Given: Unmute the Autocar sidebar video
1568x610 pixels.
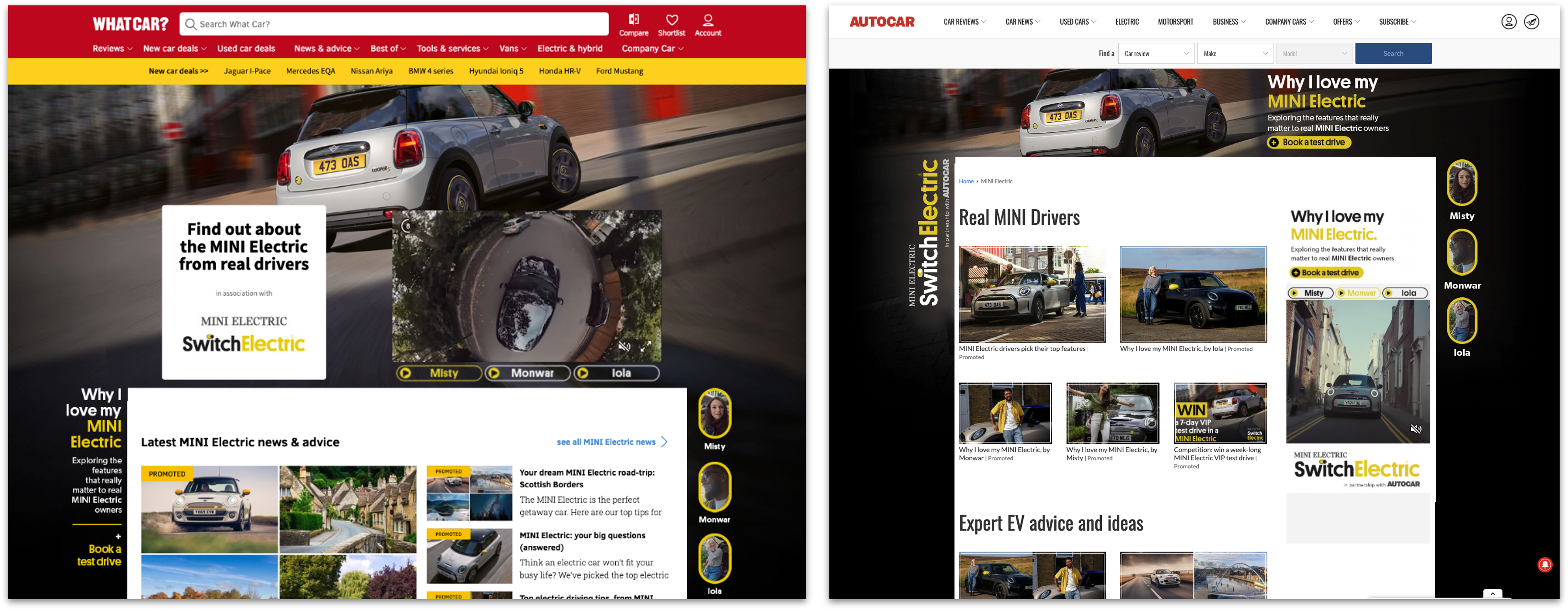Looking at the screenshot, I should [1416, 429].
